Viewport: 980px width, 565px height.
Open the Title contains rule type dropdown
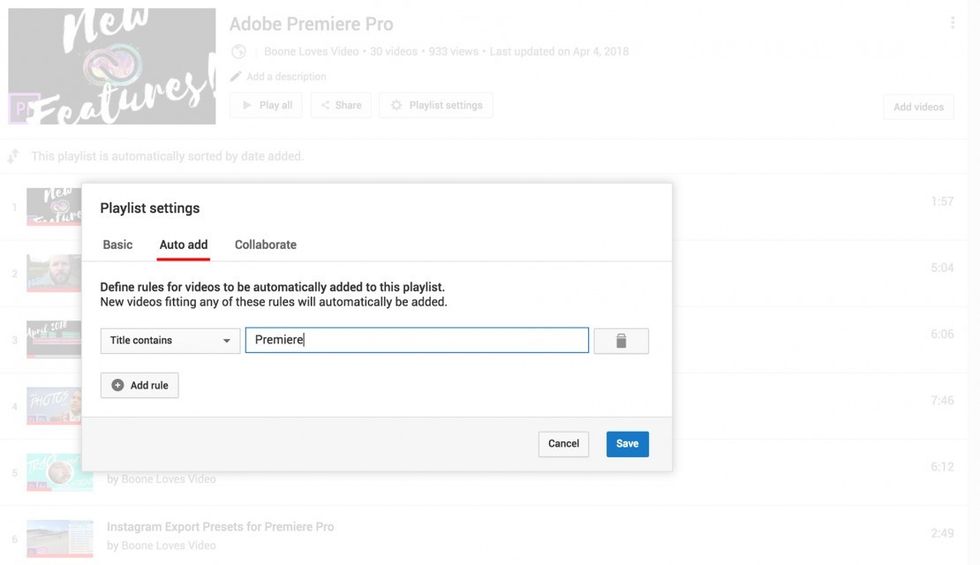(170, 341)
